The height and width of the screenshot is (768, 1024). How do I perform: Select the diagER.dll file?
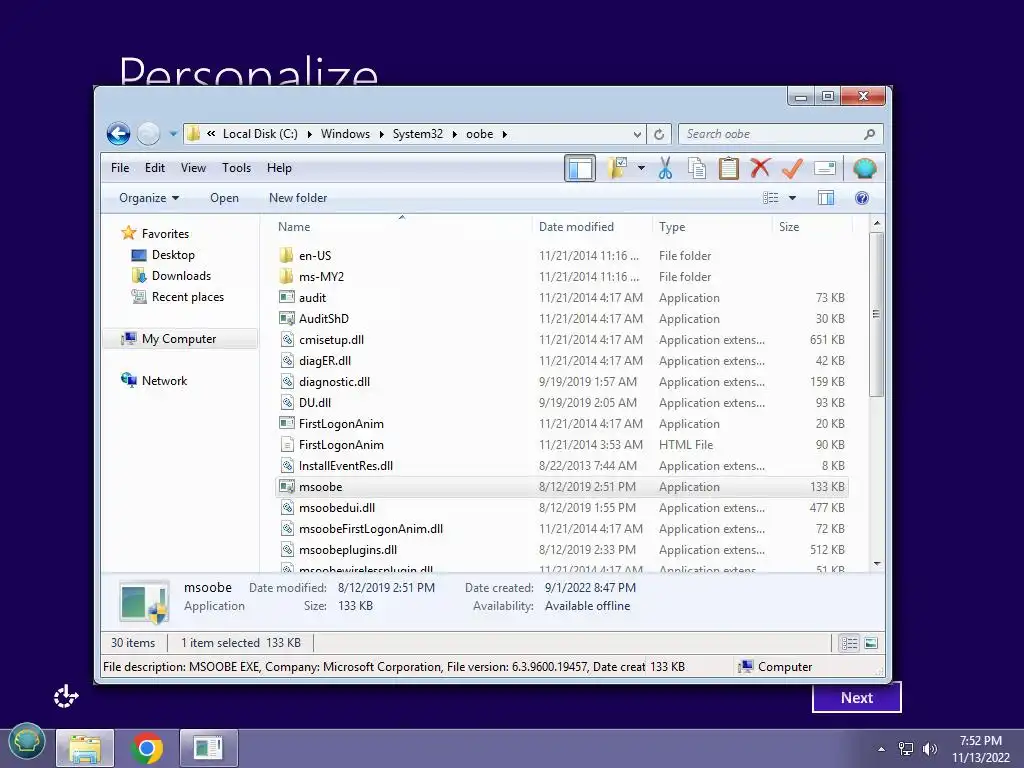coord(562,360)
